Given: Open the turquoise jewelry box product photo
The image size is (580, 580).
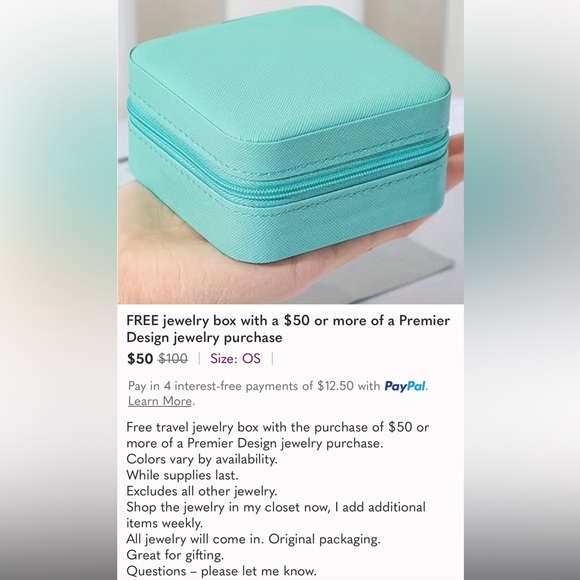Looking at the screenshot, I should click(290, 152).
